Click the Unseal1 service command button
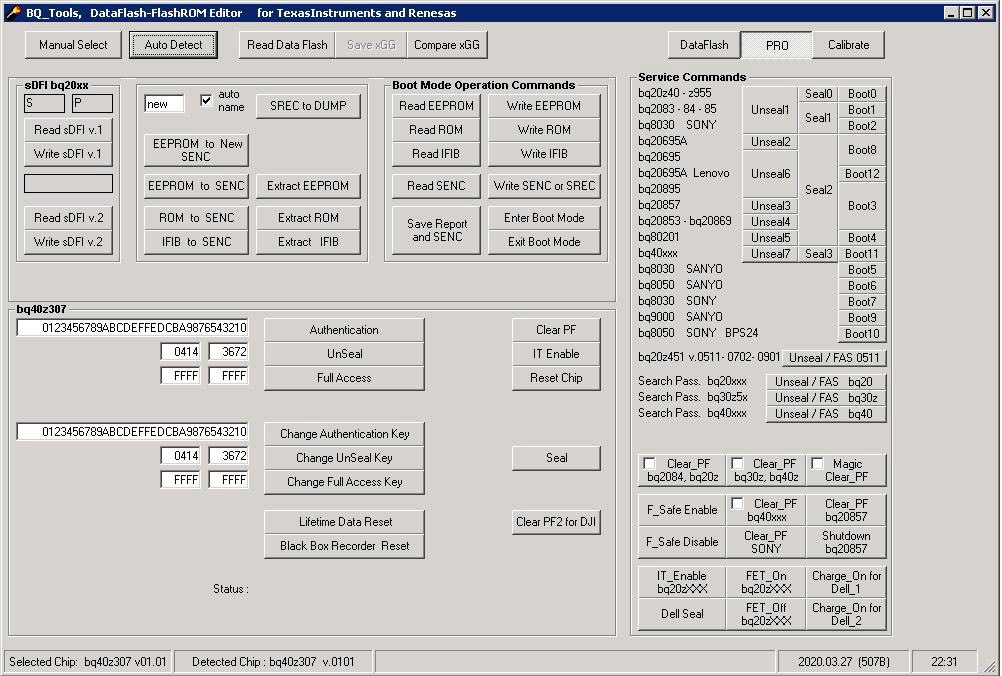Screen dimensions: 1002x676 click(770, 110)
